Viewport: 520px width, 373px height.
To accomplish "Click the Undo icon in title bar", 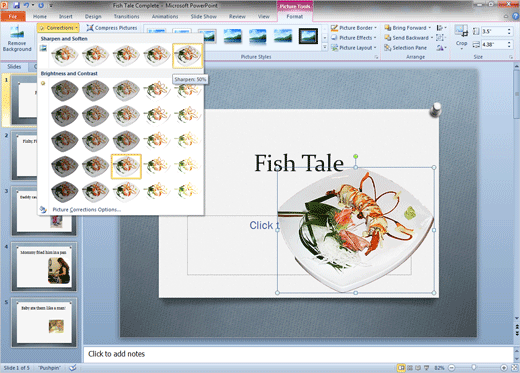I will [26, 5].
